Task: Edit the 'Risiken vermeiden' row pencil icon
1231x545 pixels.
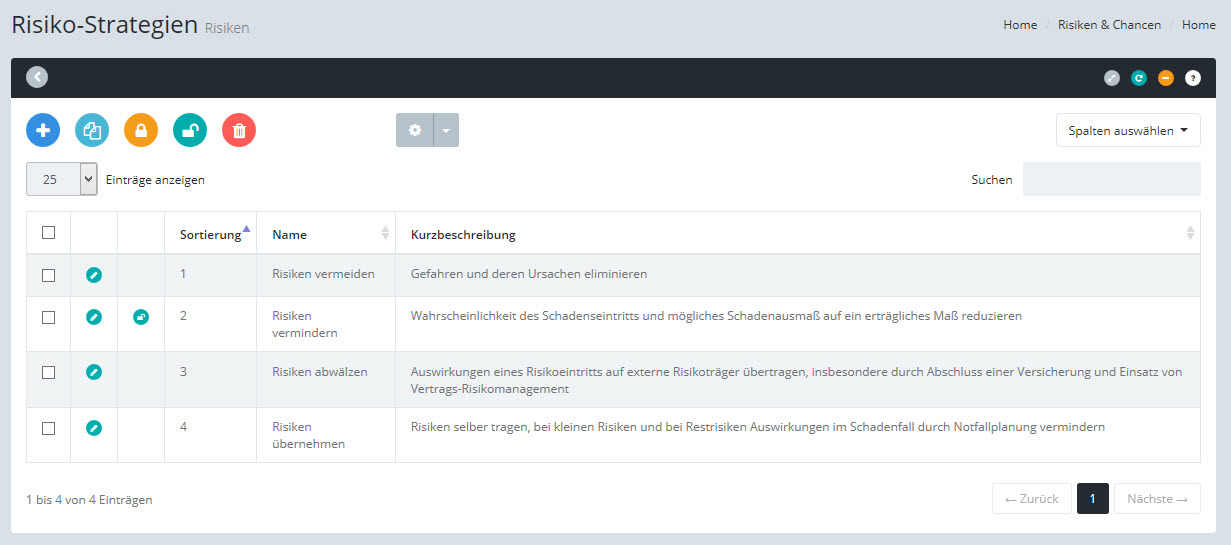Action: pos(94,275)
